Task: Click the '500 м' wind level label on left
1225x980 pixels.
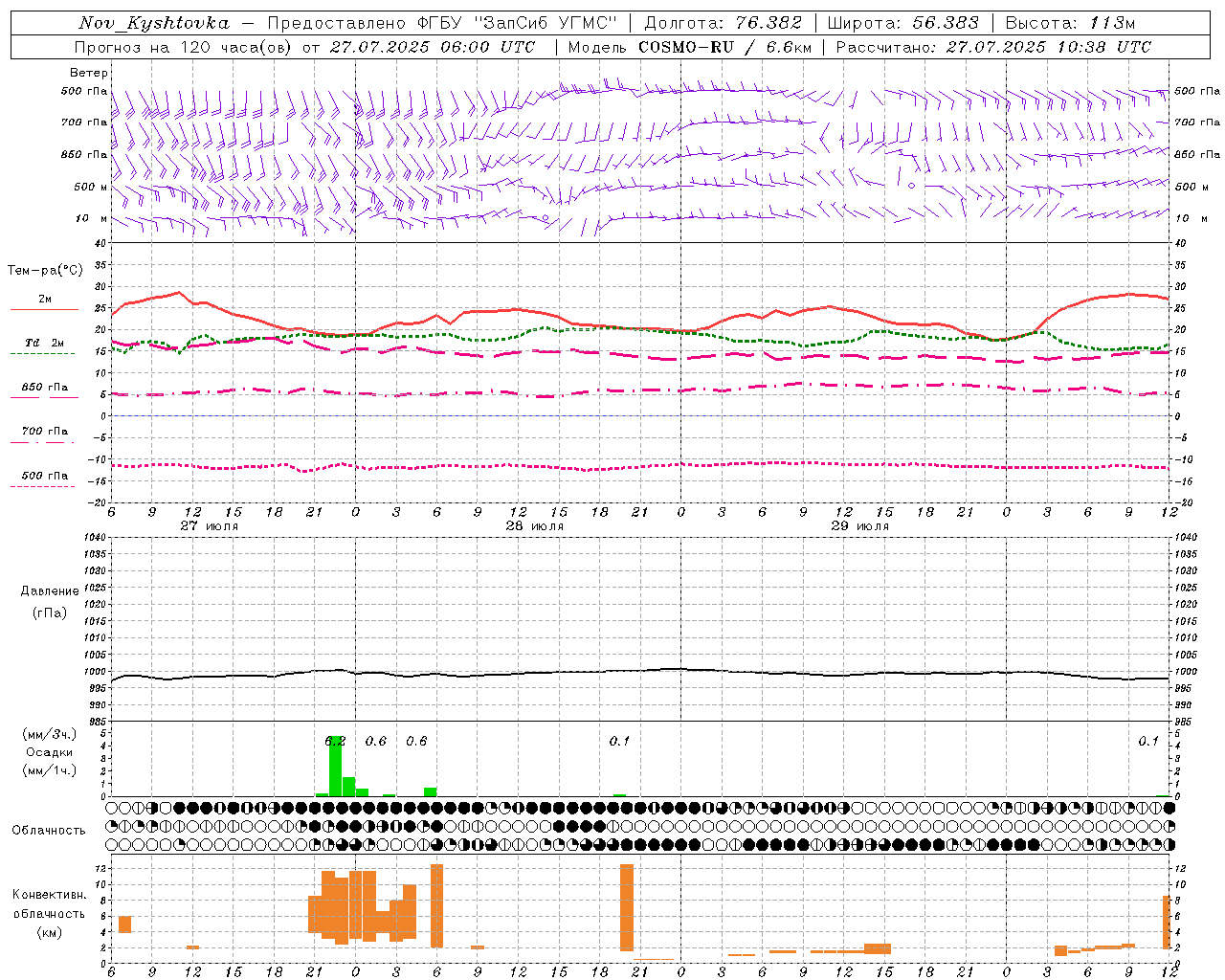Action: coord(91,187)
